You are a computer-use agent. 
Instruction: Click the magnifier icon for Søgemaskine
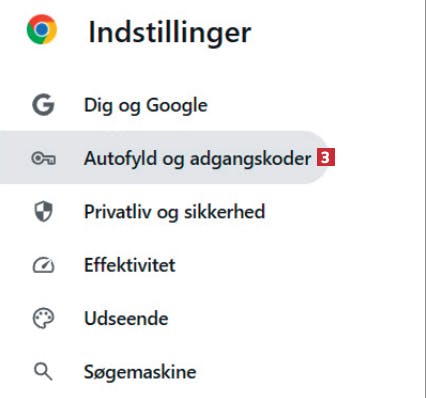coord(43,372)
